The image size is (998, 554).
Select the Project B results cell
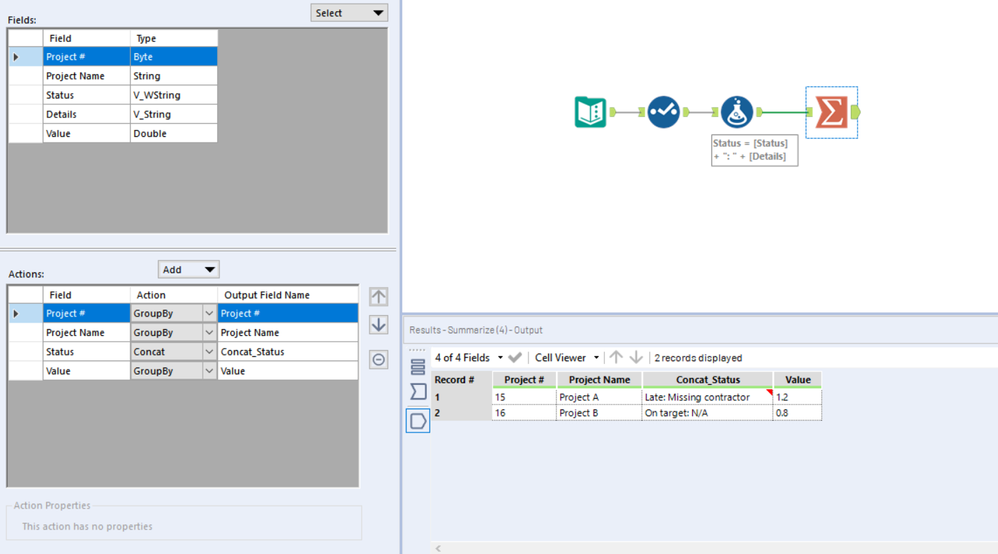(599, 413)
